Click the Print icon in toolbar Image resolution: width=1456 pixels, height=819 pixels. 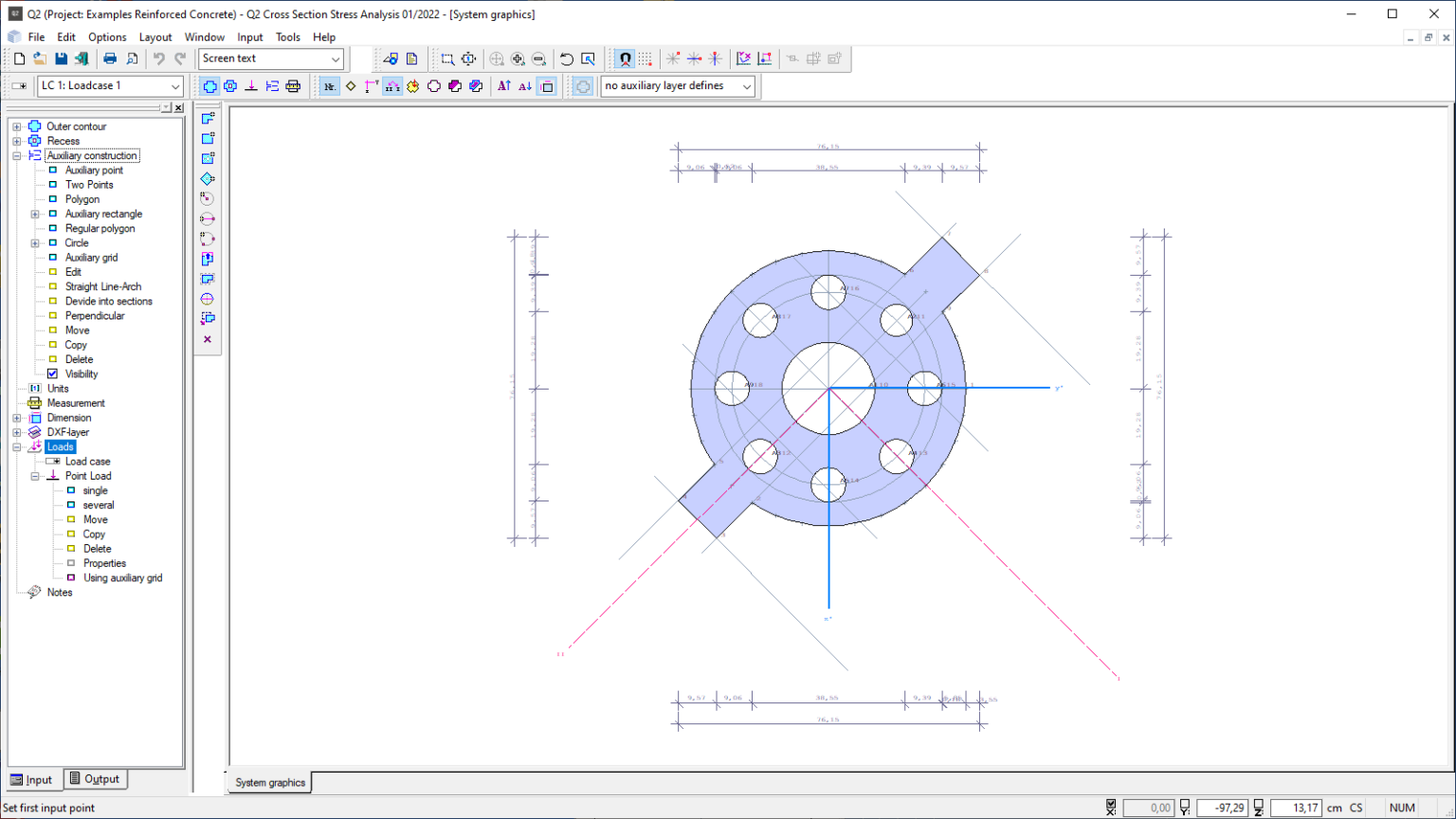110,59
